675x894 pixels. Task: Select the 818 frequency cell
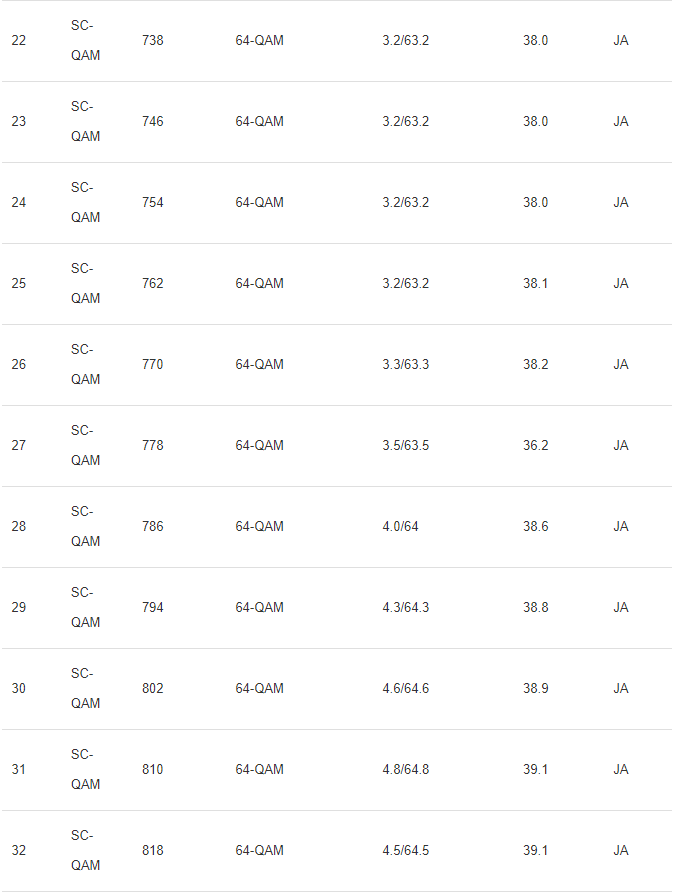click(153, 851)
